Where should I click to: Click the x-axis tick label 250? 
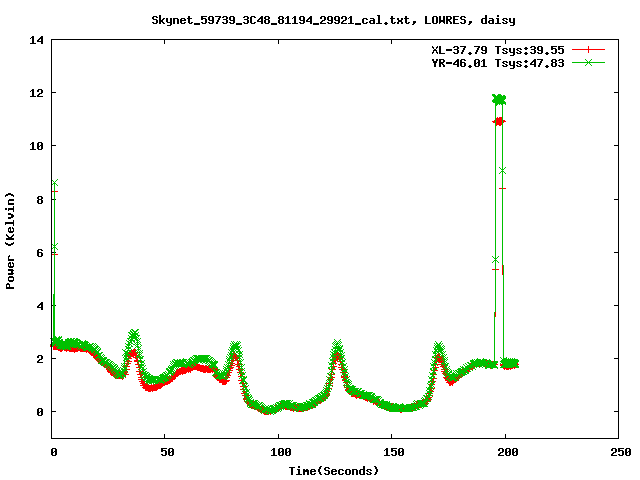[x=620, y=452]
